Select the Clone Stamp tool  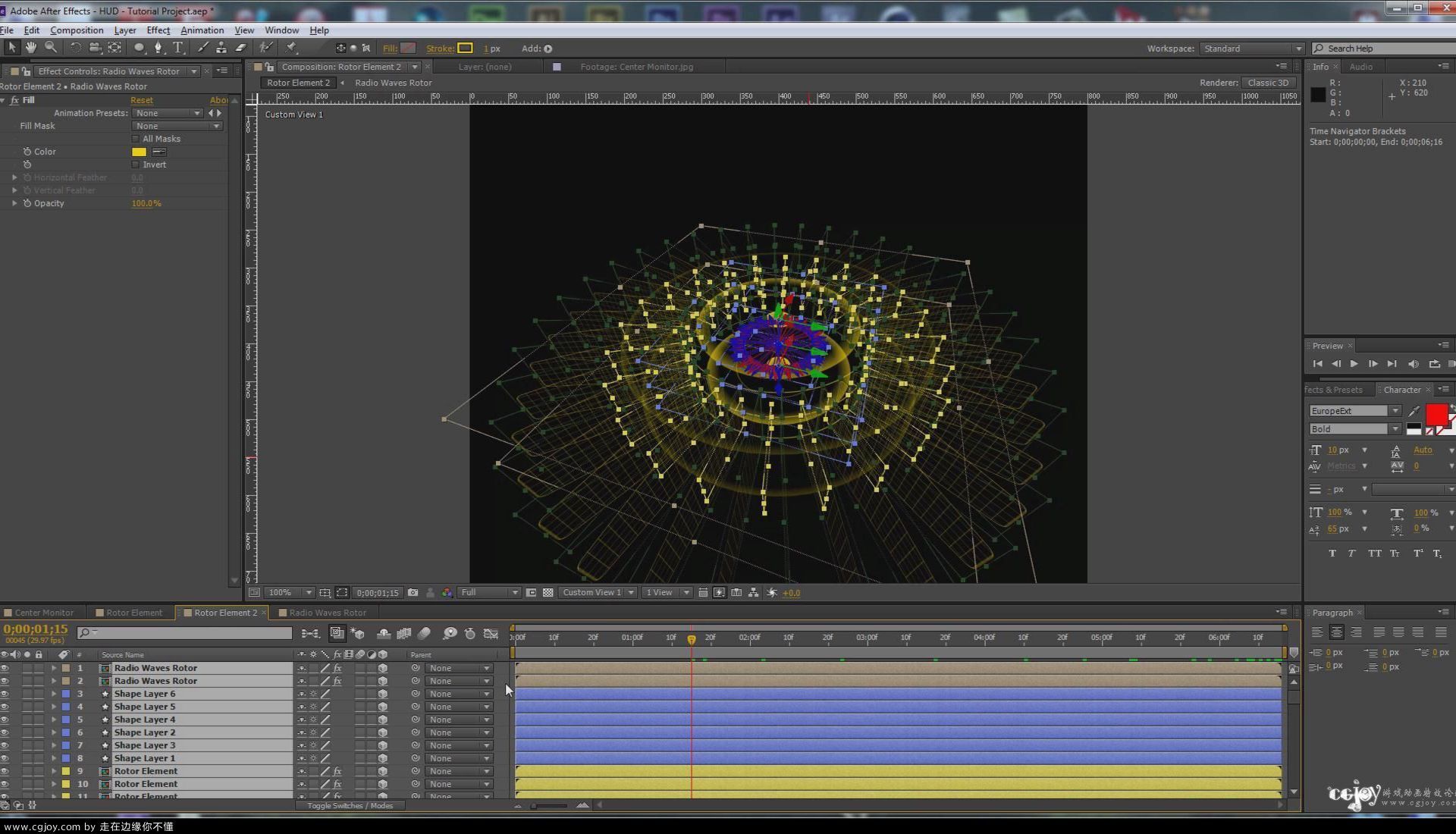coord(221,48)
